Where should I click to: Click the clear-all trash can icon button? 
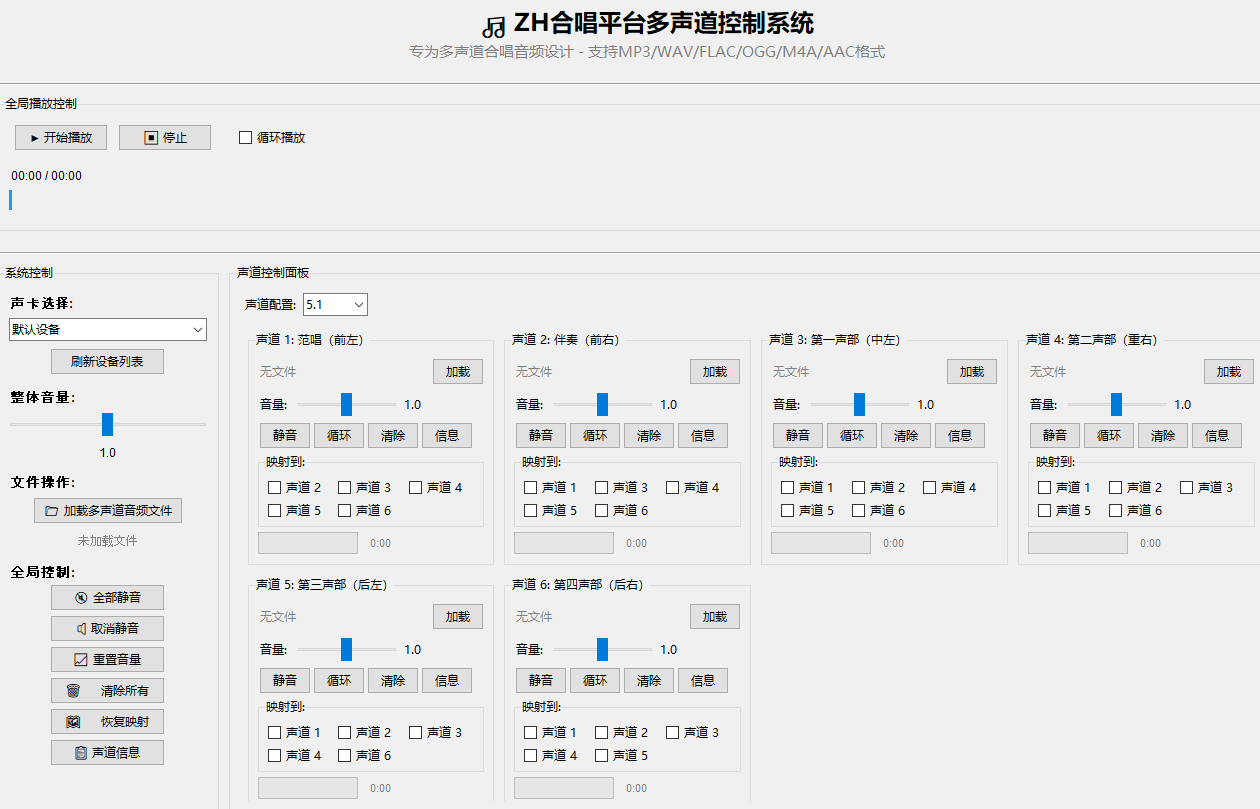coord(74,691)
